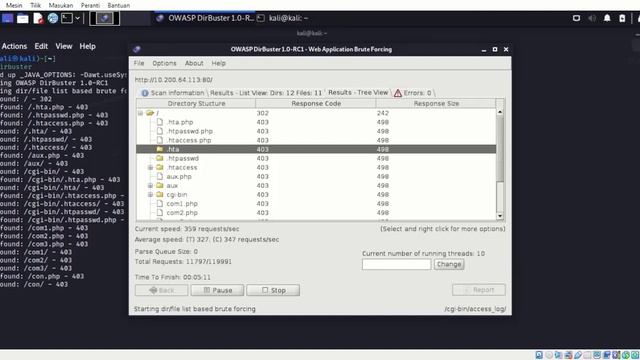The height and width of the screenshot is (360, 640).
Task: Open the terminal emulator panel icon
Action: coord(67,18)
